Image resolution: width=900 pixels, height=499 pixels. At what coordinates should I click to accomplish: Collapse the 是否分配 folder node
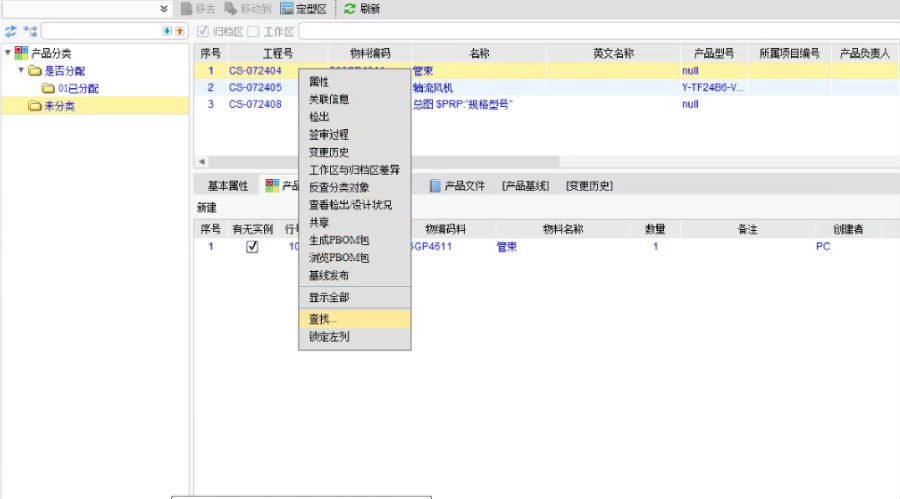[21, 71]
